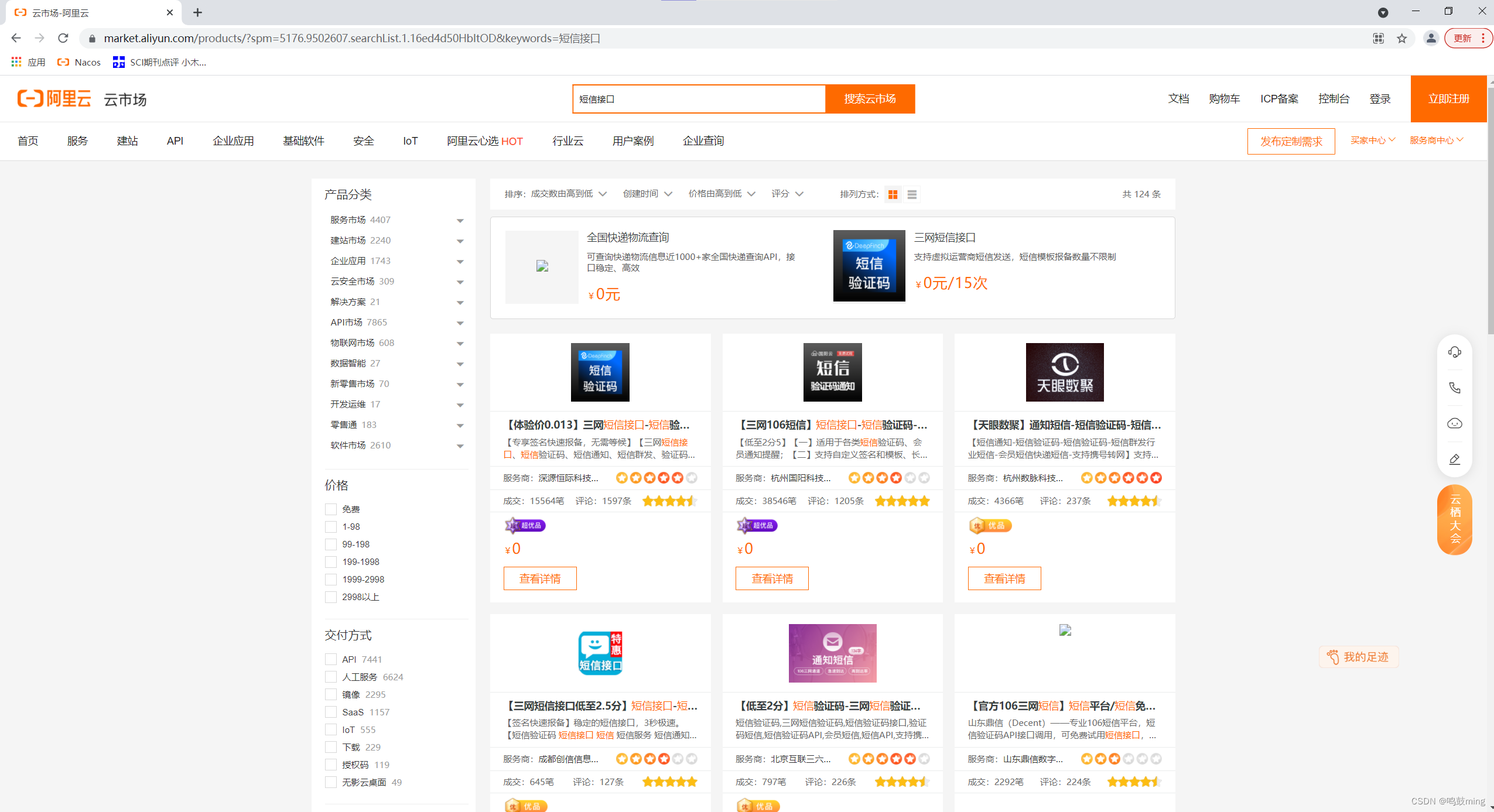Open new browser tab with plus icon

tap(198, 12)
